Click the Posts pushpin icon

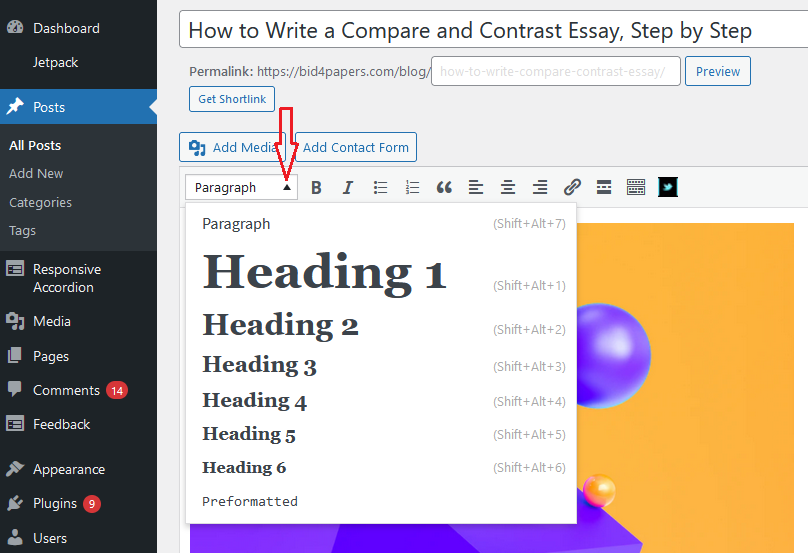15,106
